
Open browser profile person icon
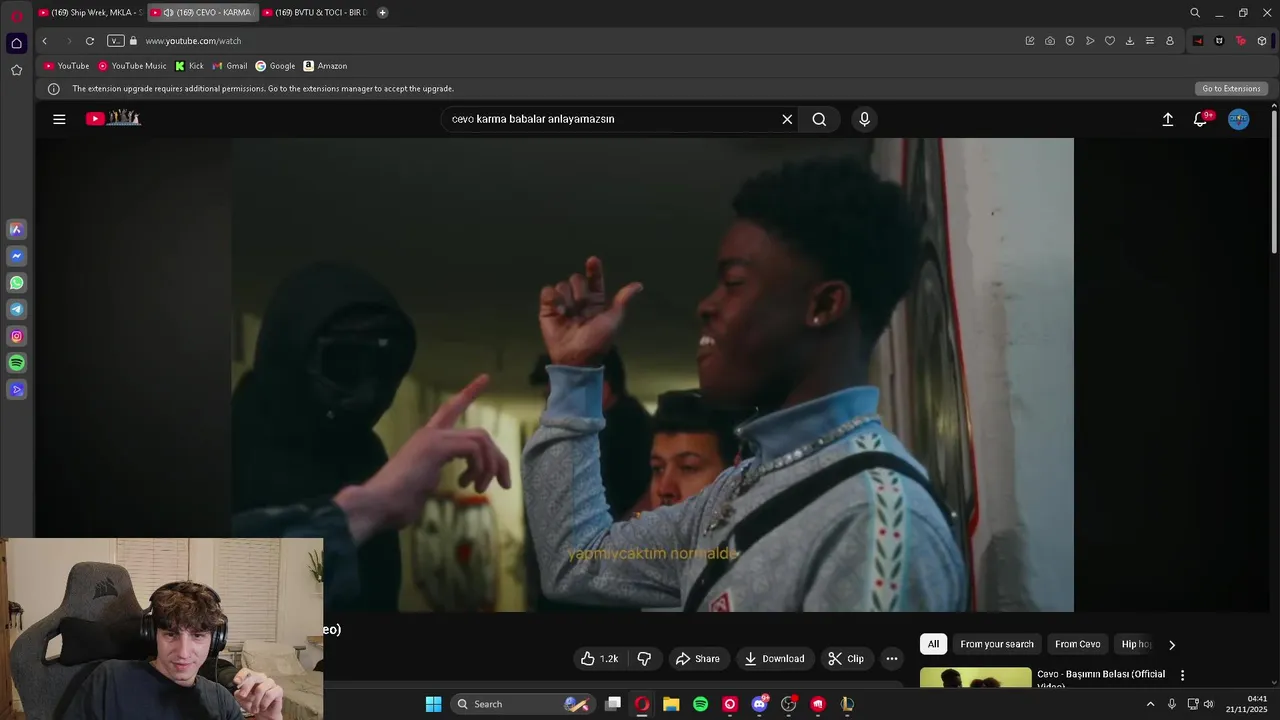click(x=1170, y=41)
